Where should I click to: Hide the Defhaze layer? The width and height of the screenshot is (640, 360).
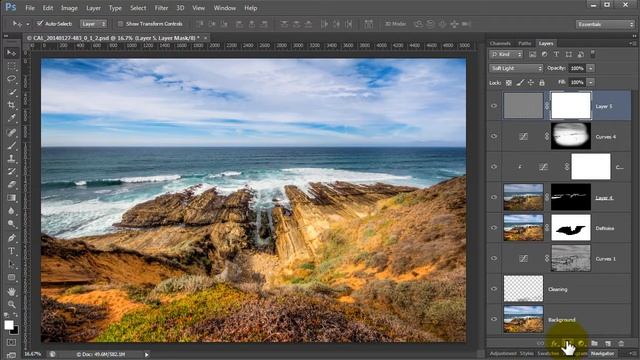pos(494,228)
